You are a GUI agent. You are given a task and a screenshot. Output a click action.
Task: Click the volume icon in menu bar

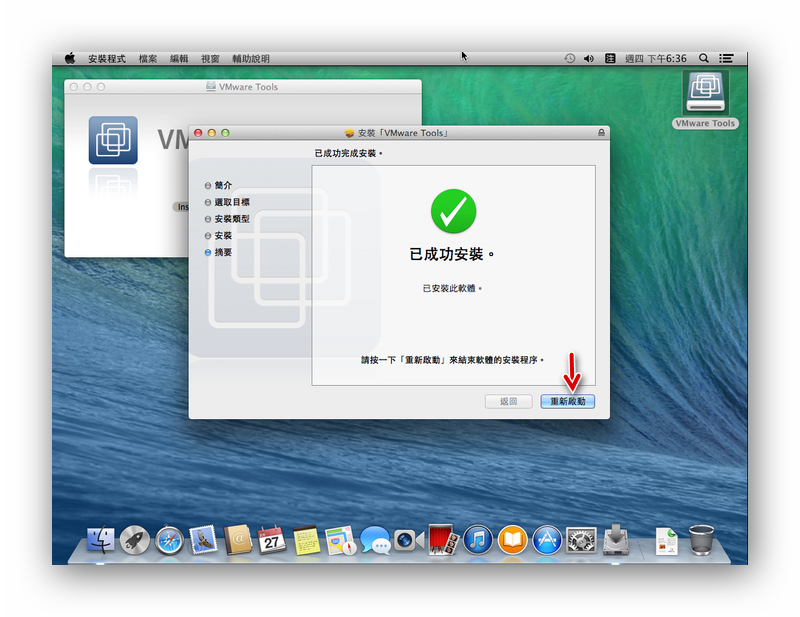click(589, 58)
